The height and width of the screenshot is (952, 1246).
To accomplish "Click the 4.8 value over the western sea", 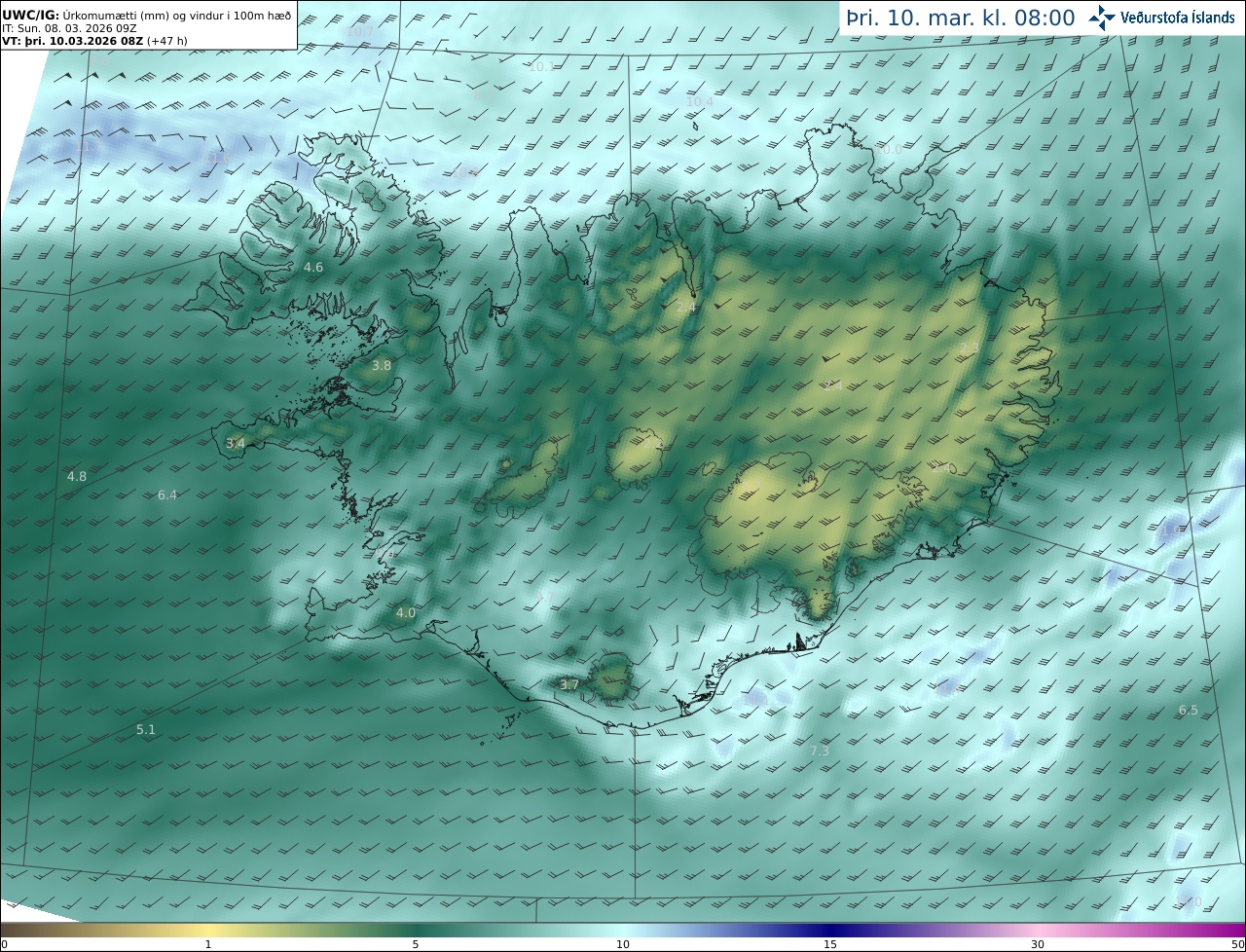I will click(77, 476).
